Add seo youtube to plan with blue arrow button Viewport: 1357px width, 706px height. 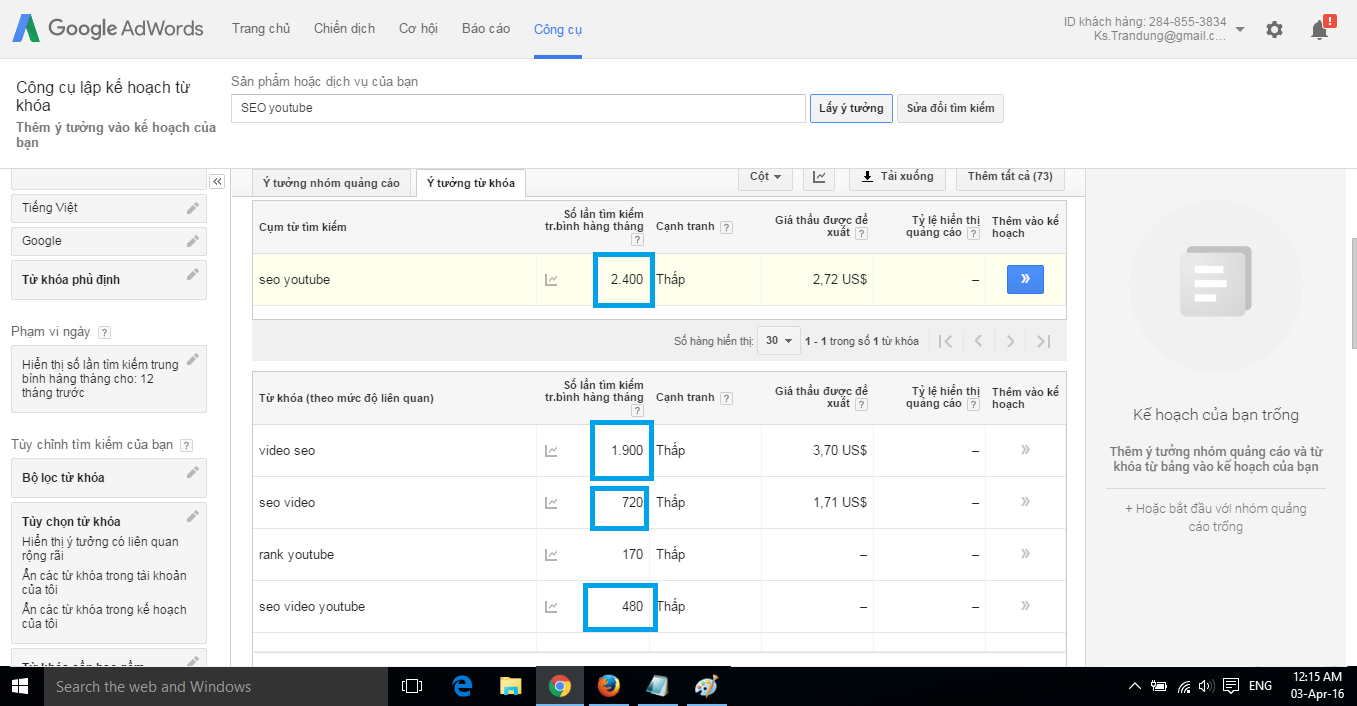tap(1025, 280)
